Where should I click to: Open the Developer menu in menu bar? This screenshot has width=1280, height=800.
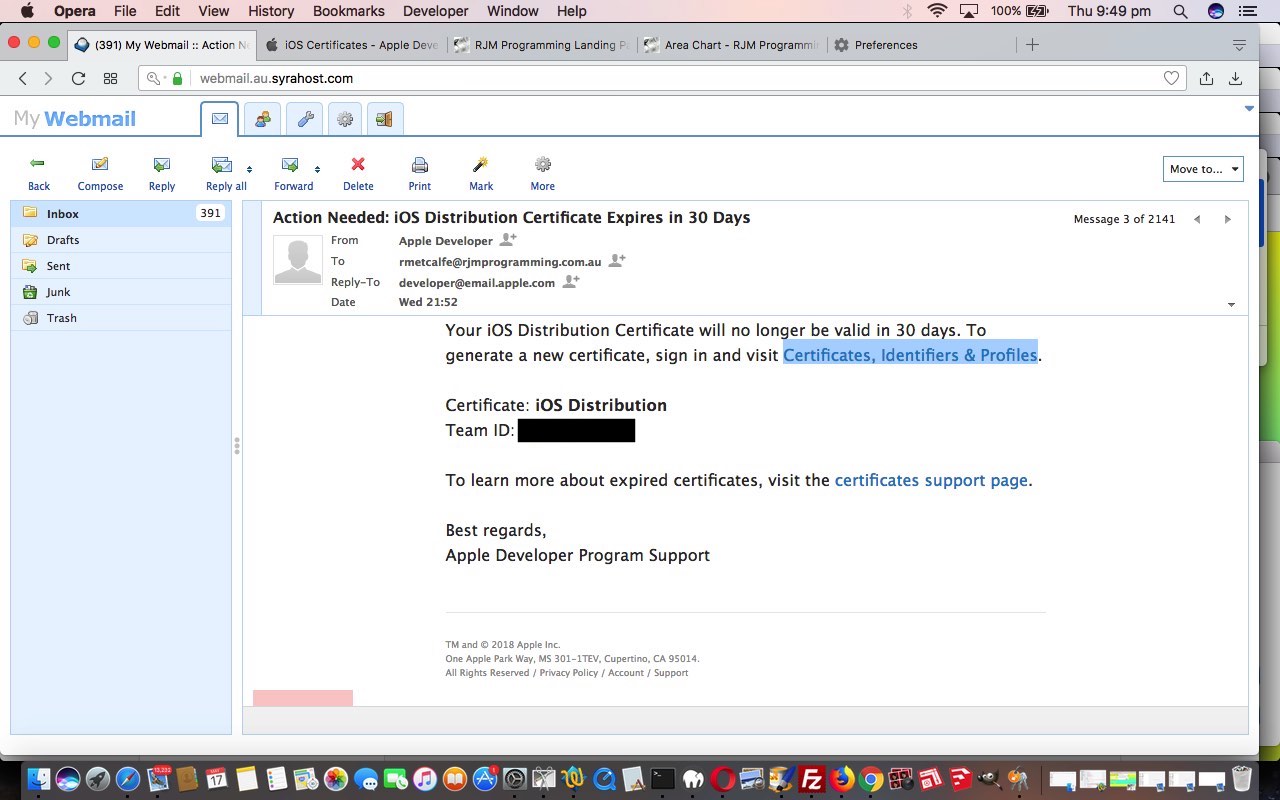point(435,11)
